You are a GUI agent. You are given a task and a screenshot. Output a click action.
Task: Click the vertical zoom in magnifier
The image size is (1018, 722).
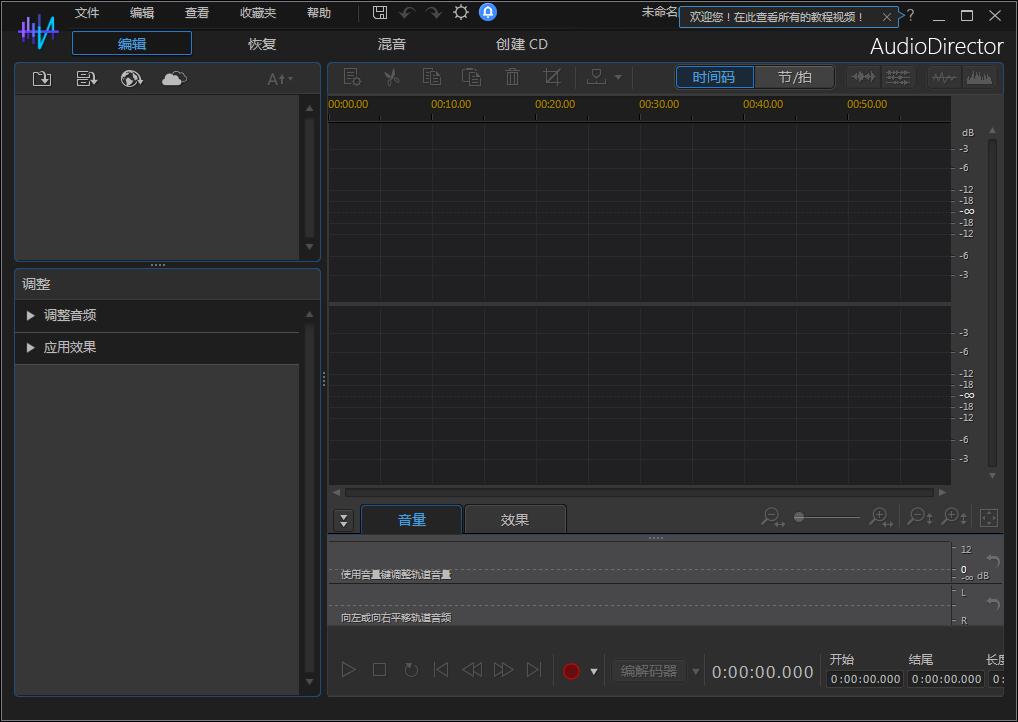click(x=954, y=517)
